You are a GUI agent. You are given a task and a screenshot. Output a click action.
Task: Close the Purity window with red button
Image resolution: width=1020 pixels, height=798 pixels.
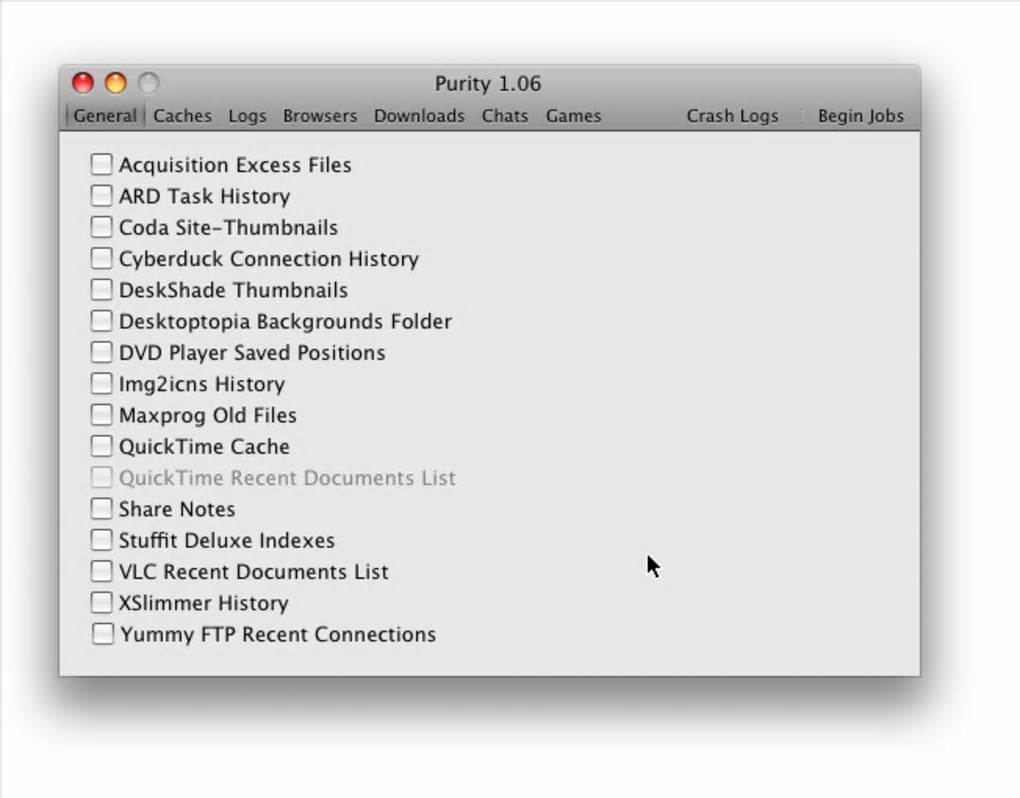[x=83, y=83]
